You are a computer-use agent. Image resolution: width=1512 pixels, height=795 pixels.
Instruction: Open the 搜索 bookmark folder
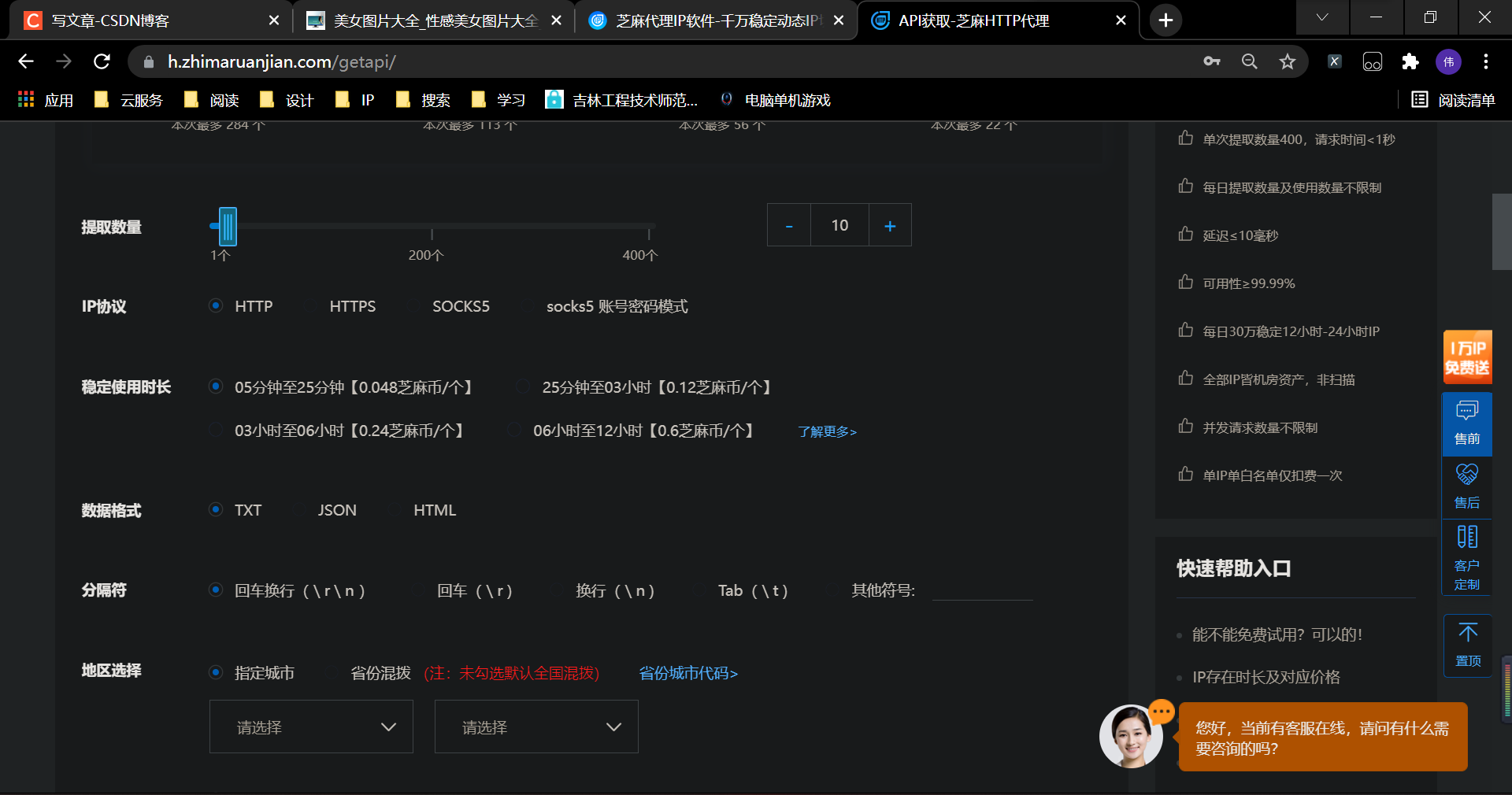(x=422, y=100)
